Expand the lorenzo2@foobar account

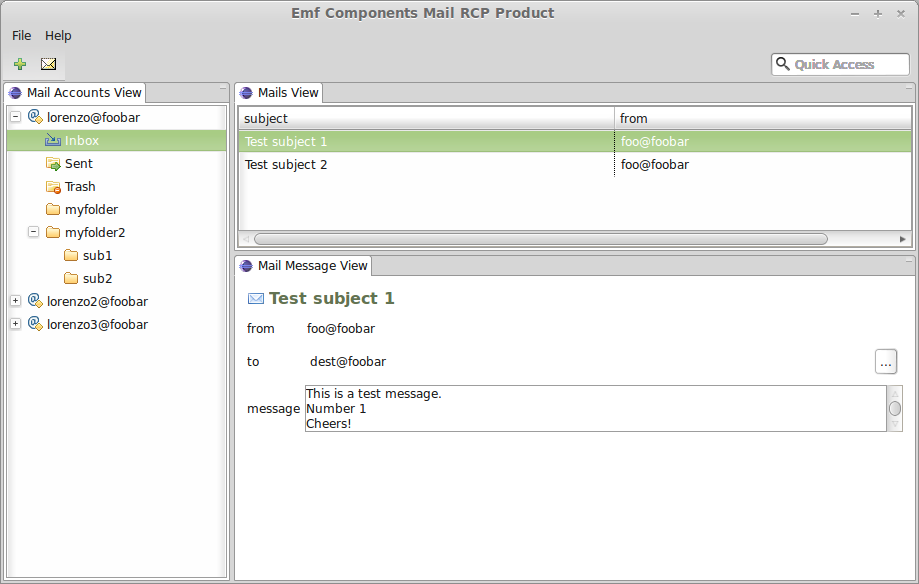pos(16,301)
